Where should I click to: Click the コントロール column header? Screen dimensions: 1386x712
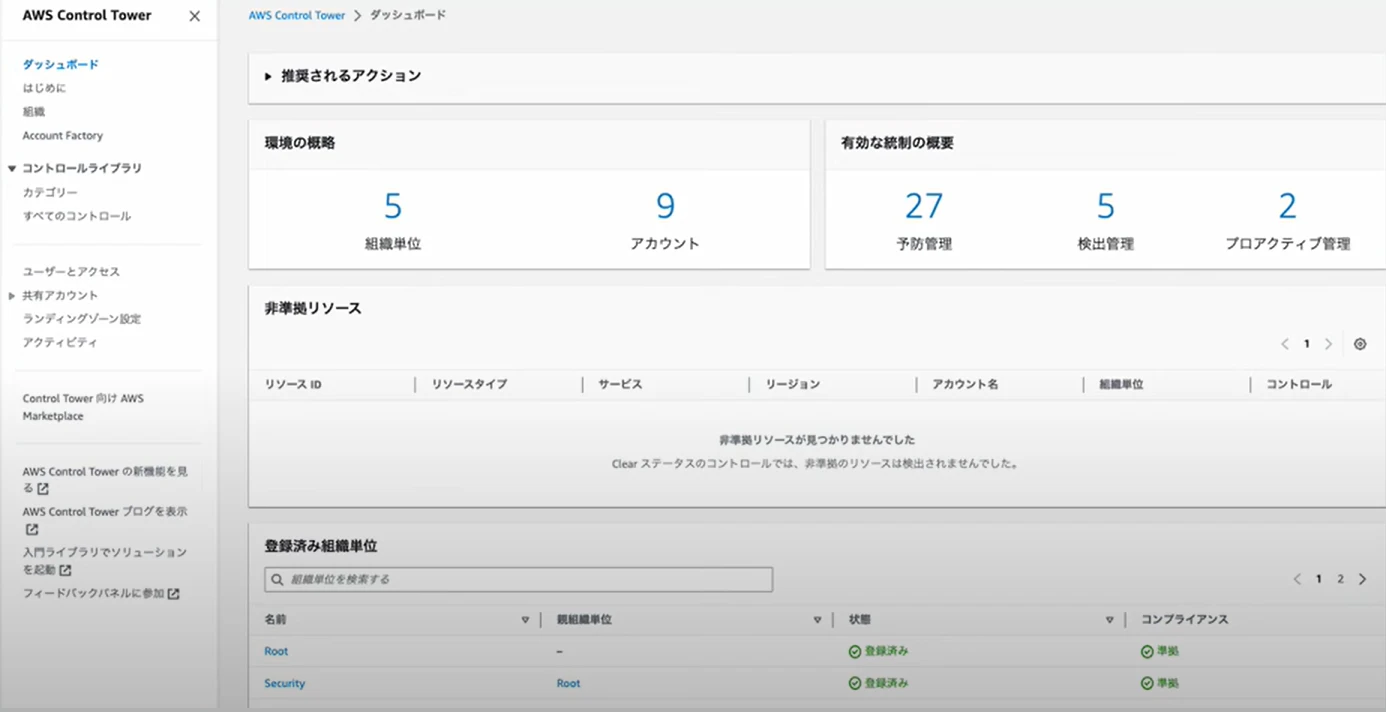(1299, 384)
